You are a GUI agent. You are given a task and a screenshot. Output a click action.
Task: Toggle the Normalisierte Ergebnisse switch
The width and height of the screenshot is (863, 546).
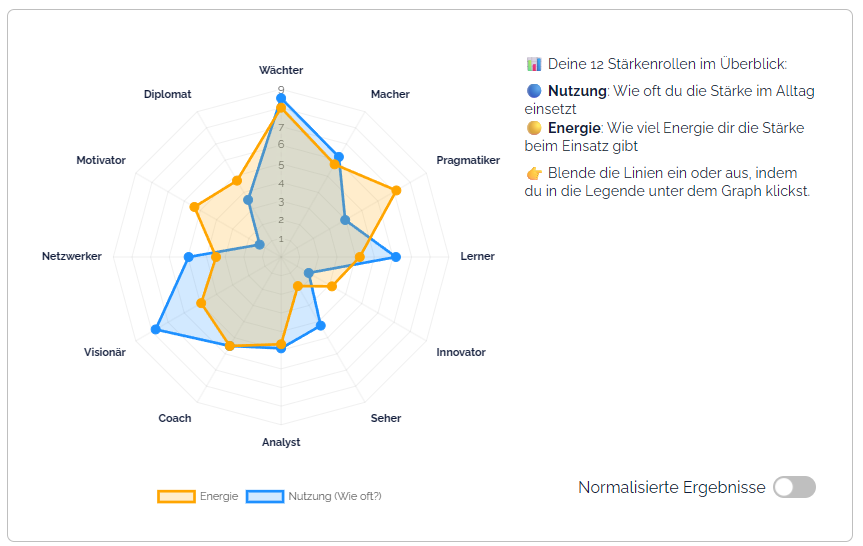pos(795,487)
